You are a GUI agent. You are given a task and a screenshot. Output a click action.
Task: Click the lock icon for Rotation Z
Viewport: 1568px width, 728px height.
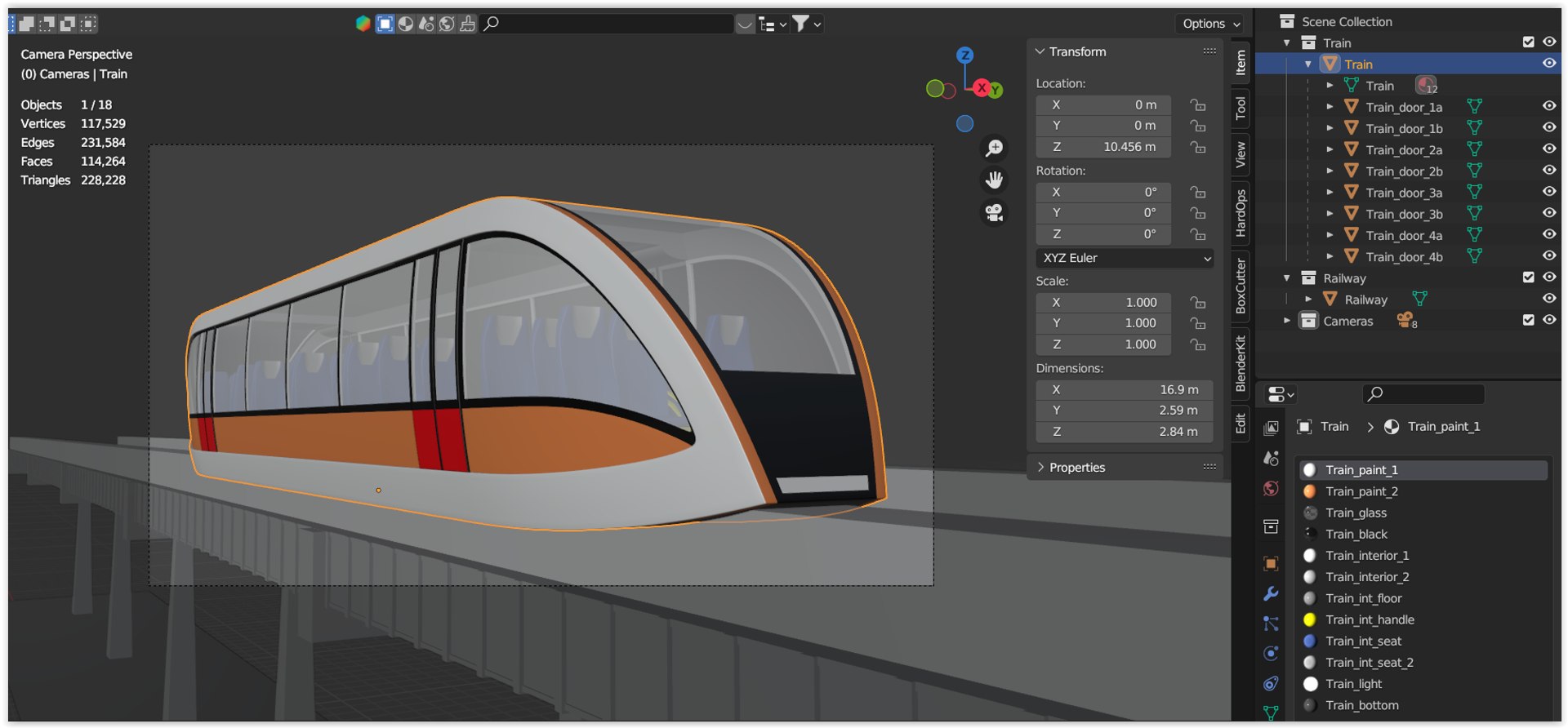[x=1197, y=235]
